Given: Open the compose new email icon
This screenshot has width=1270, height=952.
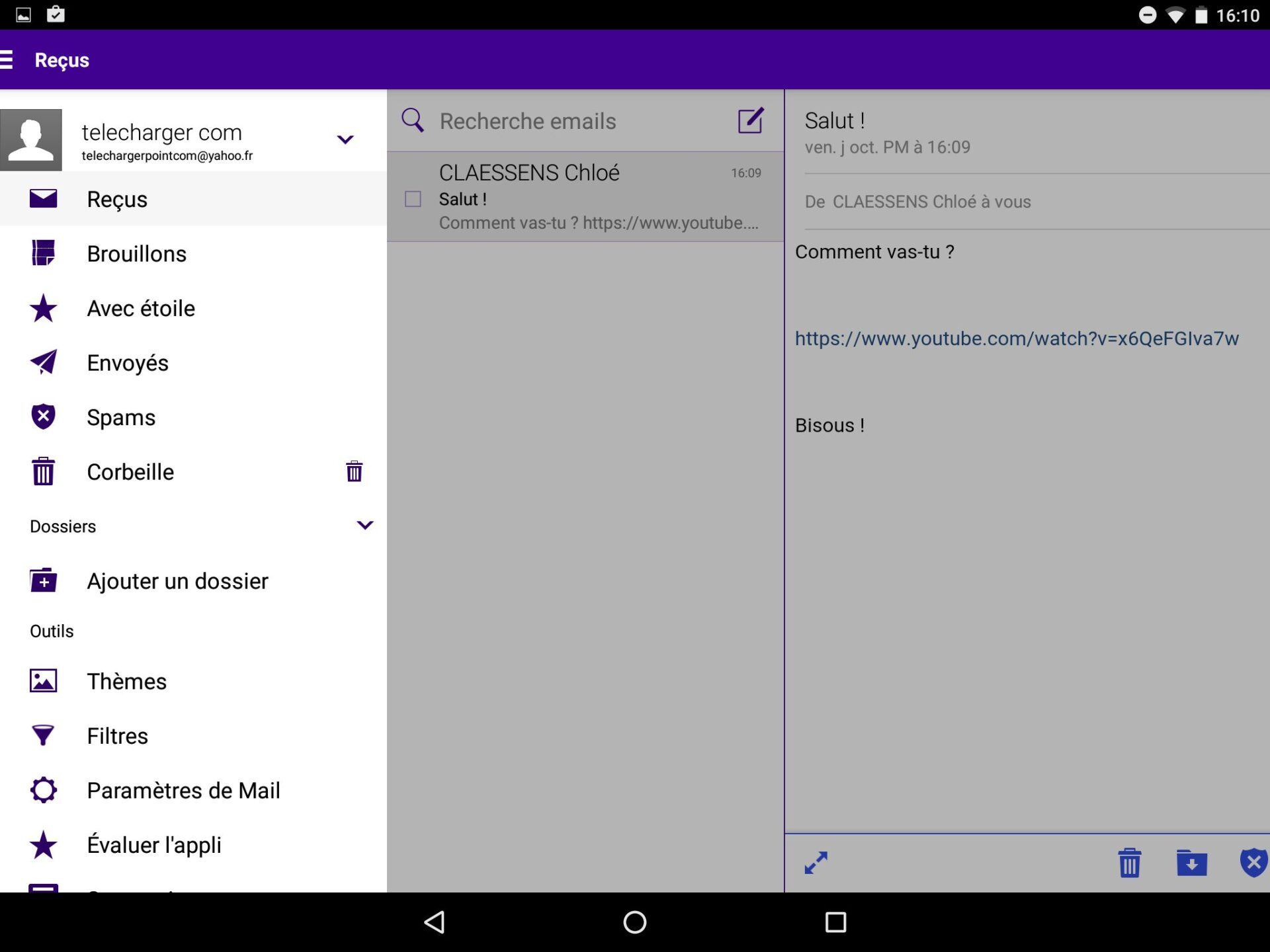Looking at the screenshot, I should point(750,121).
